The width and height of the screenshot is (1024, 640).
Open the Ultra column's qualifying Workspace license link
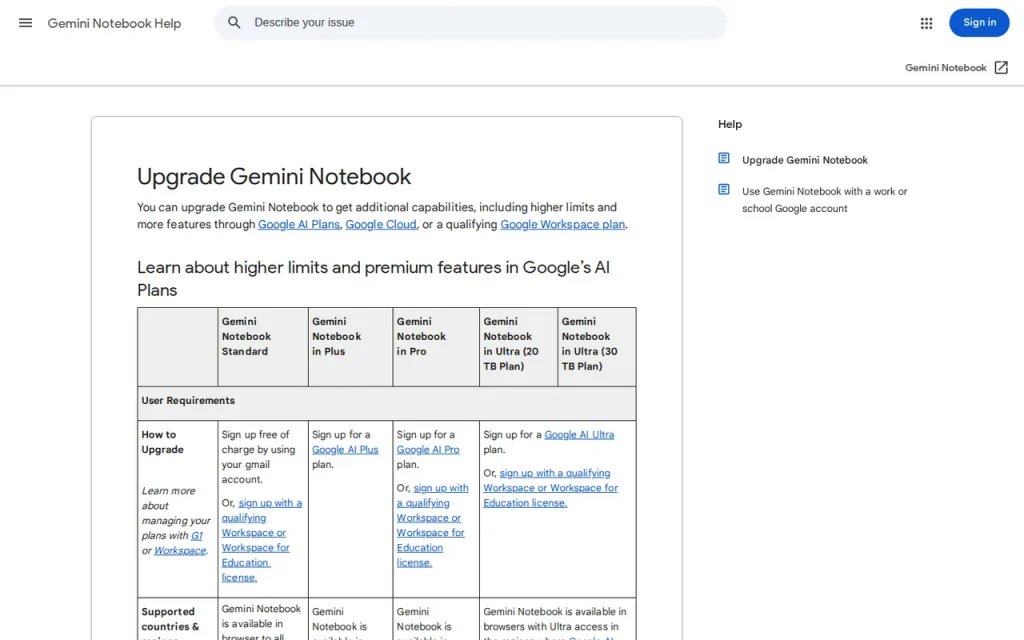pyautogui.click(x=550, y=488)
